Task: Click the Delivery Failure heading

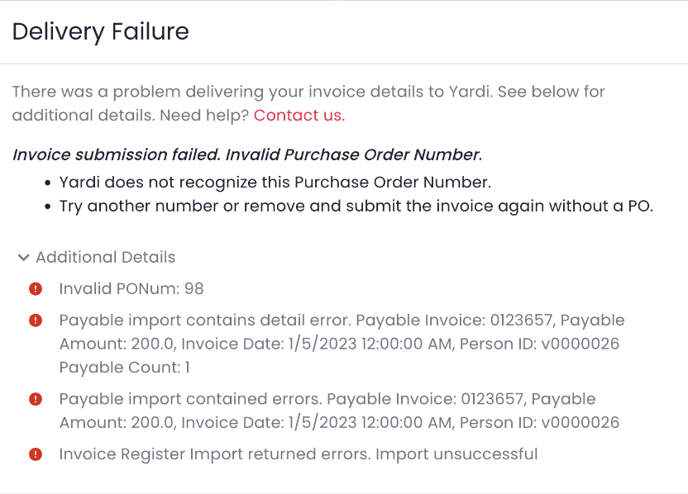Action: [100, 32]
